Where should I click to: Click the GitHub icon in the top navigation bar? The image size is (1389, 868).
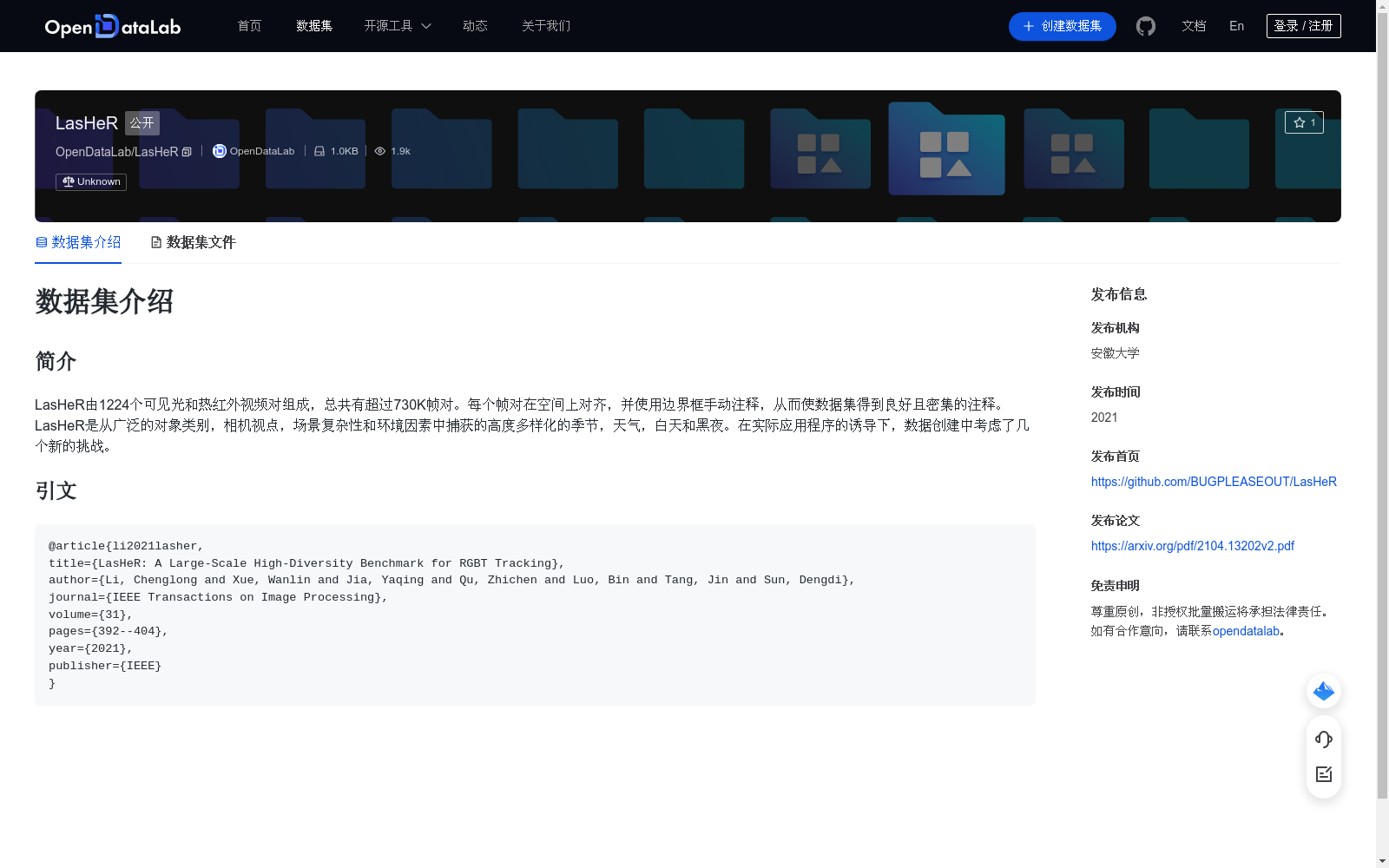(x=1145, y=26)
